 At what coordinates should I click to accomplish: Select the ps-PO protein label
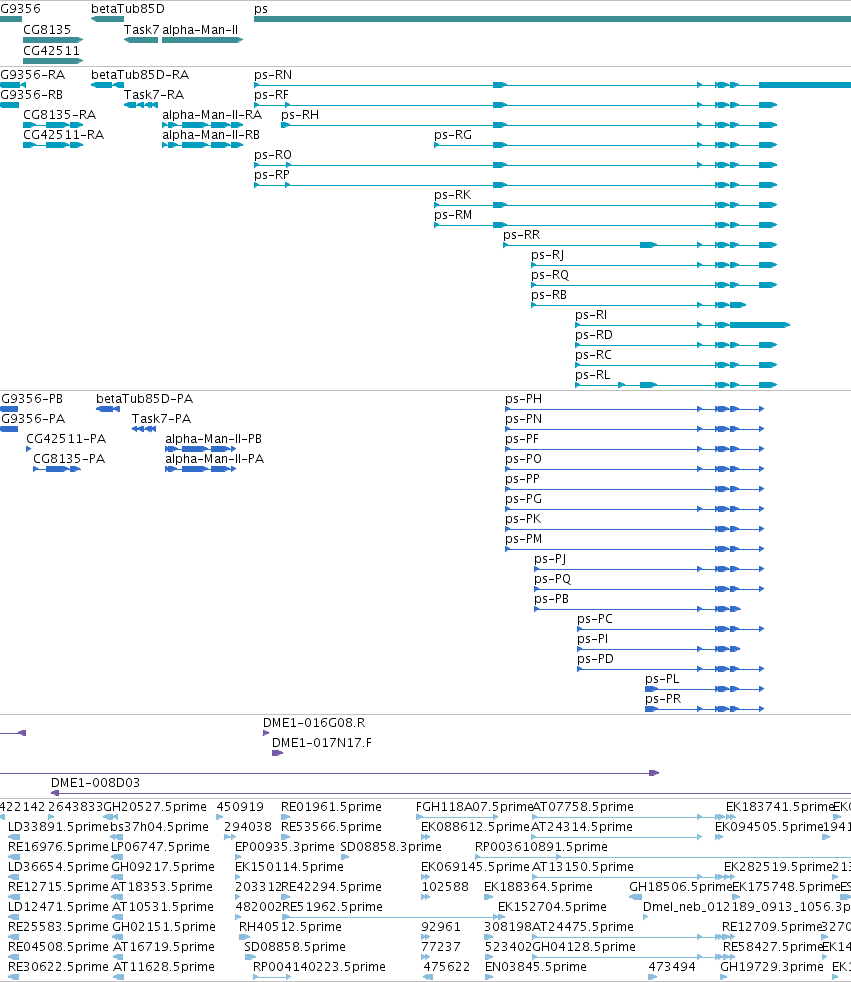coord(523,459)
